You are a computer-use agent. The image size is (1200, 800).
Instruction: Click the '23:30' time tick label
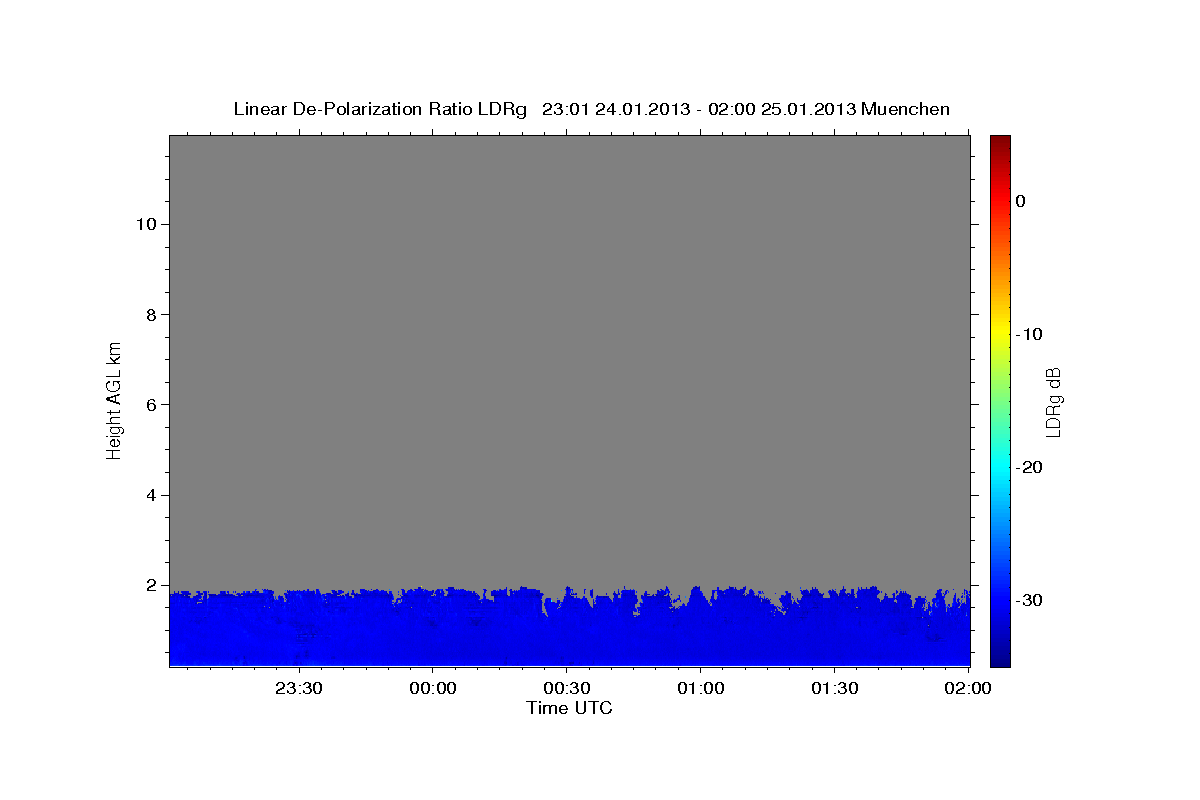pos(299,688)
